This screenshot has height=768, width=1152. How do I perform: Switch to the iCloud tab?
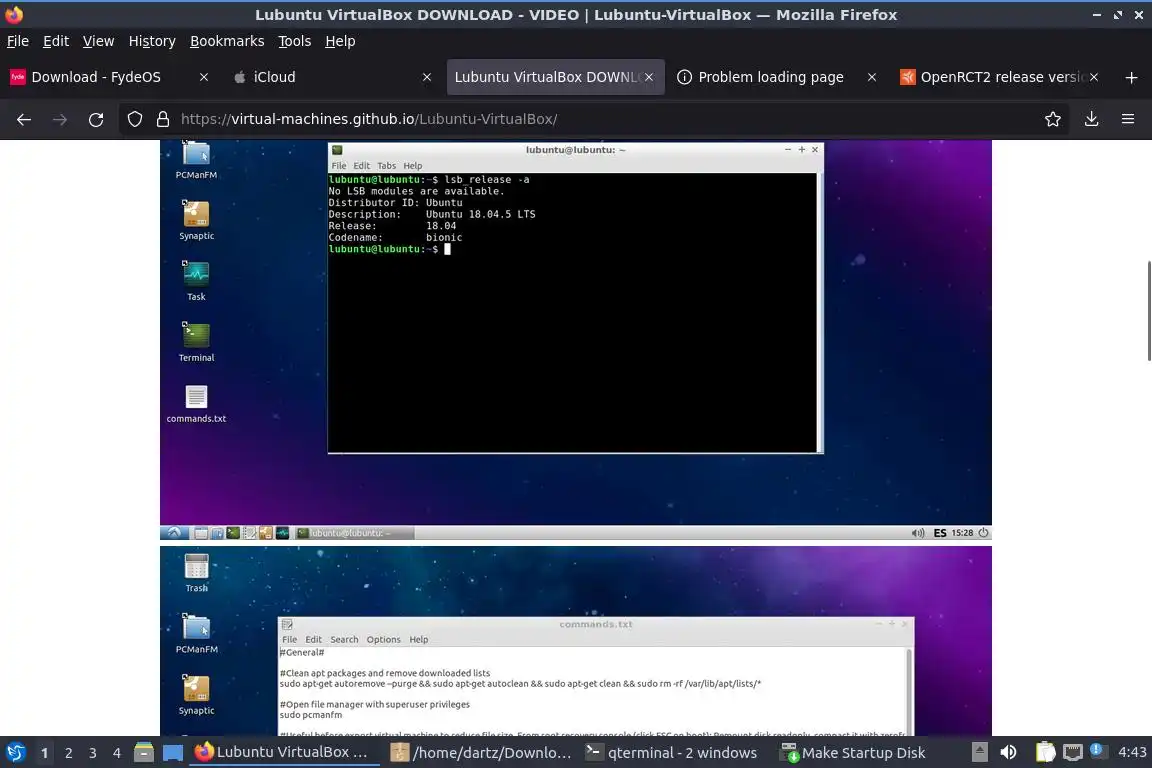[323, 77]
